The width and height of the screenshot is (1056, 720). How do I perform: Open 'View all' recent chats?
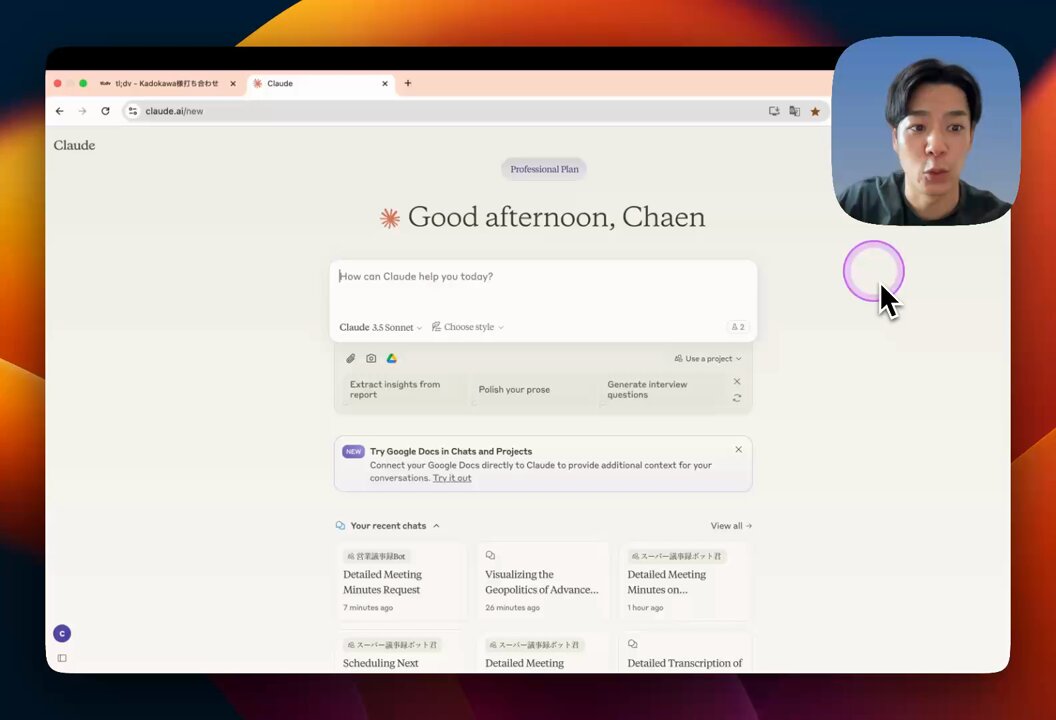click(x=731, y=525)
